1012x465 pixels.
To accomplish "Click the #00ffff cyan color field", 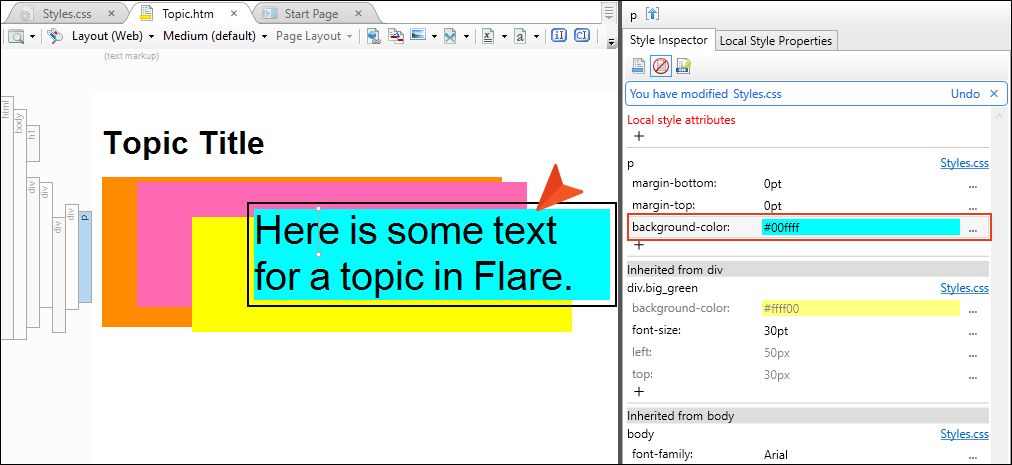I will (x=860, y=227).
